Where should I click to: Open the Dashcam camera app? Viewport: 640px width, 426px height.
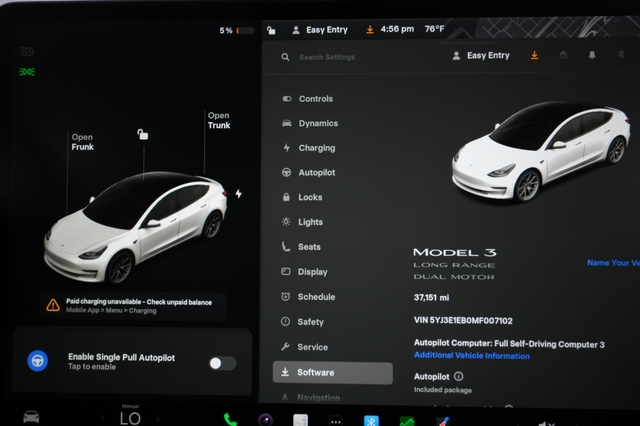265,419
